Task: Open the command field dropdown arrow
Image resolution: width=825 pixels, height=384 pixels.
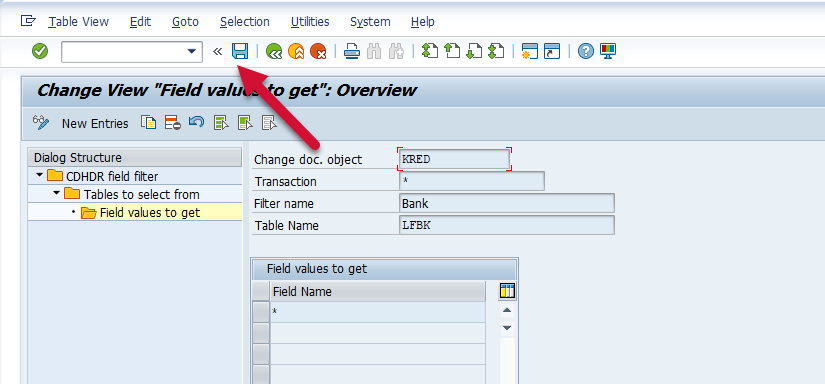Action: pyautogui.click(x=192, y=52)
